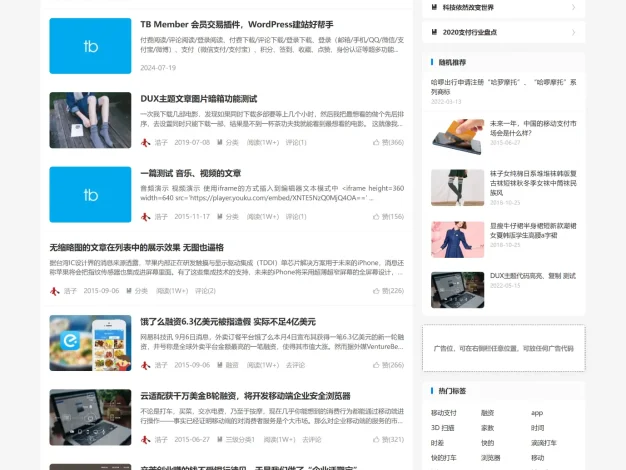626x470 pixels.
Task: Open the socks photo thumbnail of DUX post
Action: [x=90, y=120]
